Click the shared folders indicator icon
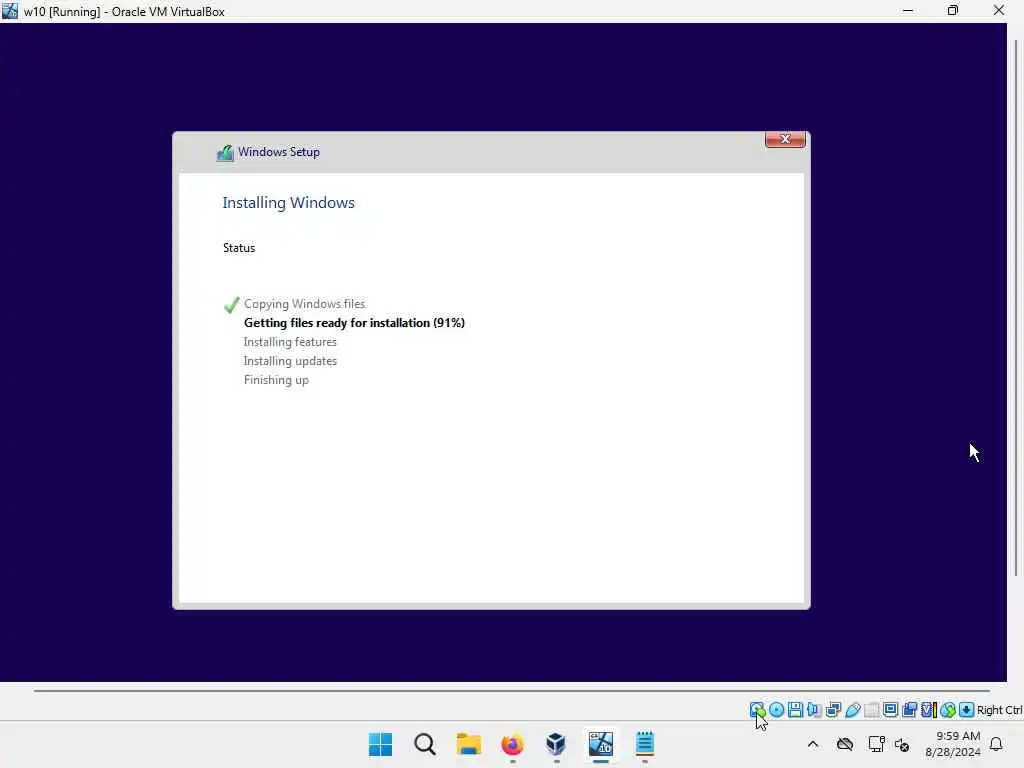This screenshot has width=1024, height=768. click(x=871, y=710)
